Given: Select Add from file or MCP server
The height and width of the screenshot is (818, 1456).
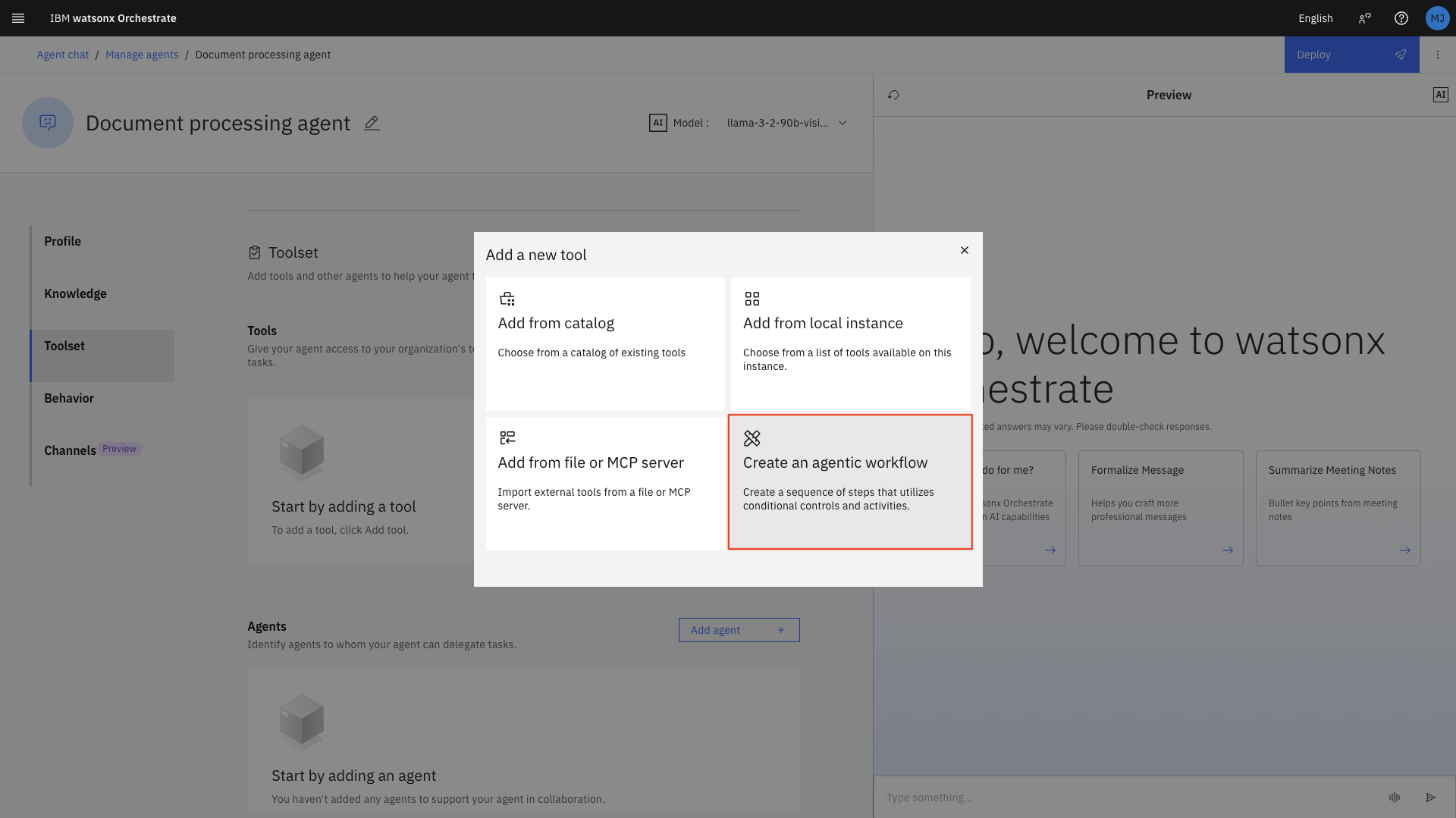Looking at the screenshot, I should coord(605,483).
